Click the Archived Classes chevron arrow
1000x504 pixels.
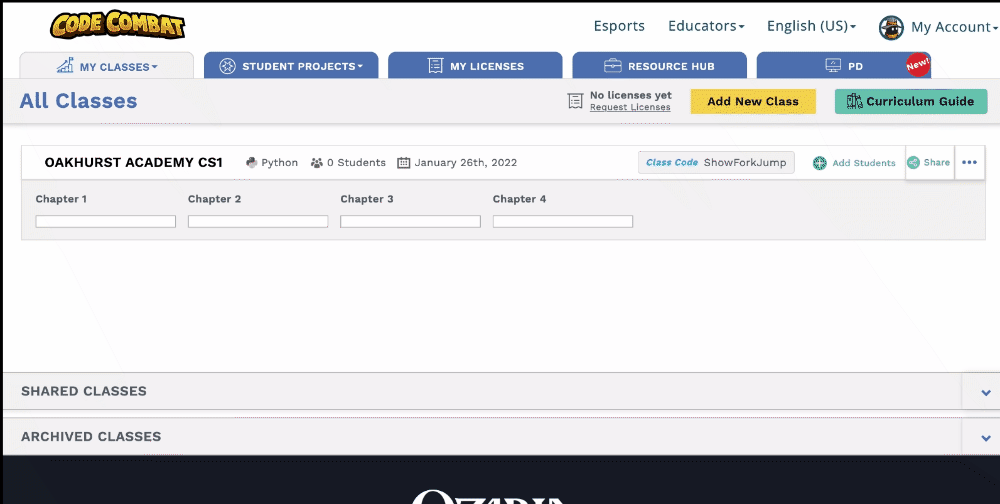[986, 438]
